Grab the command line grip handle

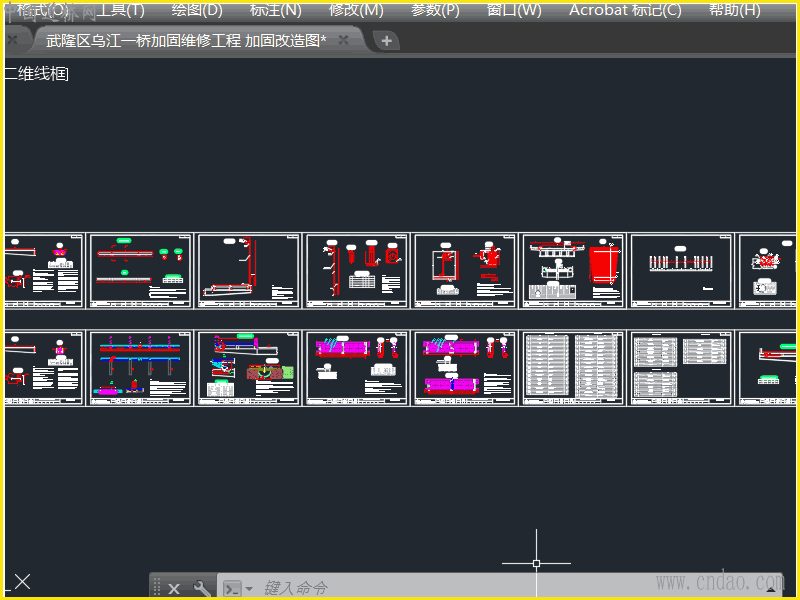point(157,587)
